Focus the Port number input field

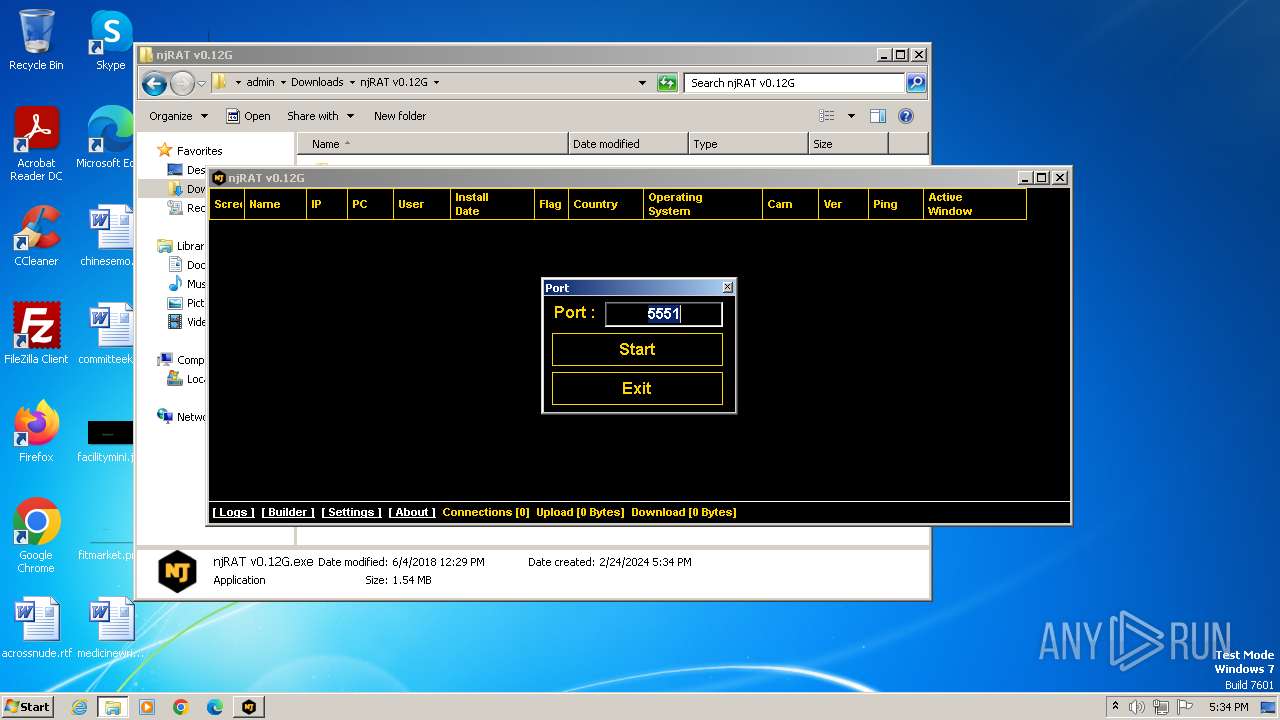(663, 314)
